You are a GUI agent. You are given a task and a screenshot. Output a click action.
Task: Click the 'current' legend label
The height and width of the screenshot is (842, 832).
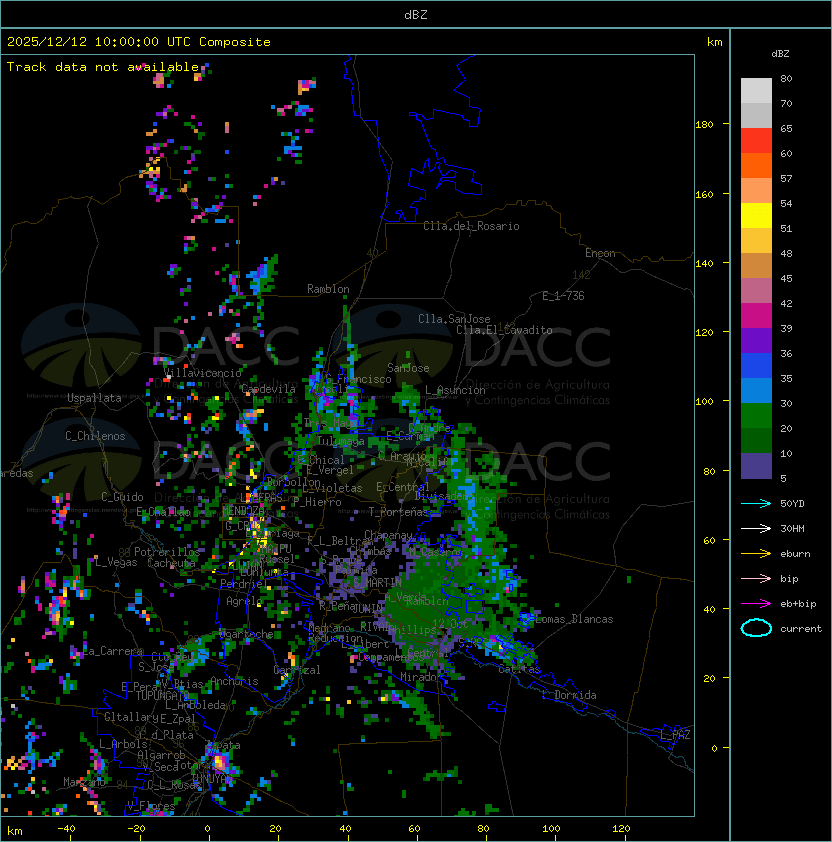coord(801,629)
